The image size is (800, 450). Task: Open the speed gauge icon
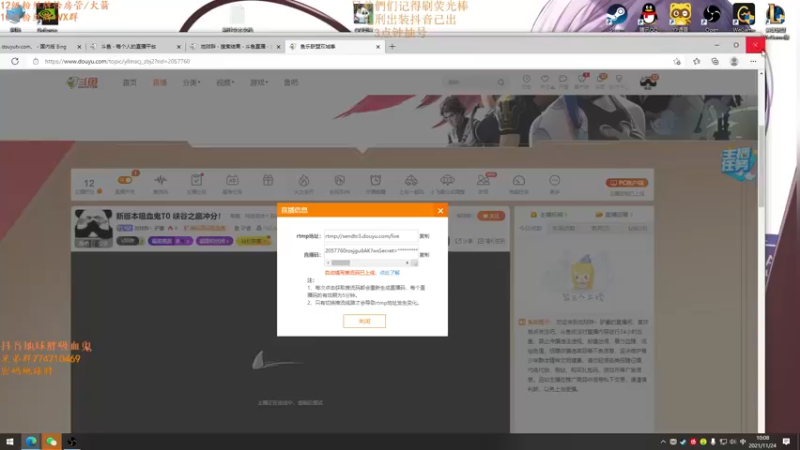pyautogui.click(x=519, y=180)
